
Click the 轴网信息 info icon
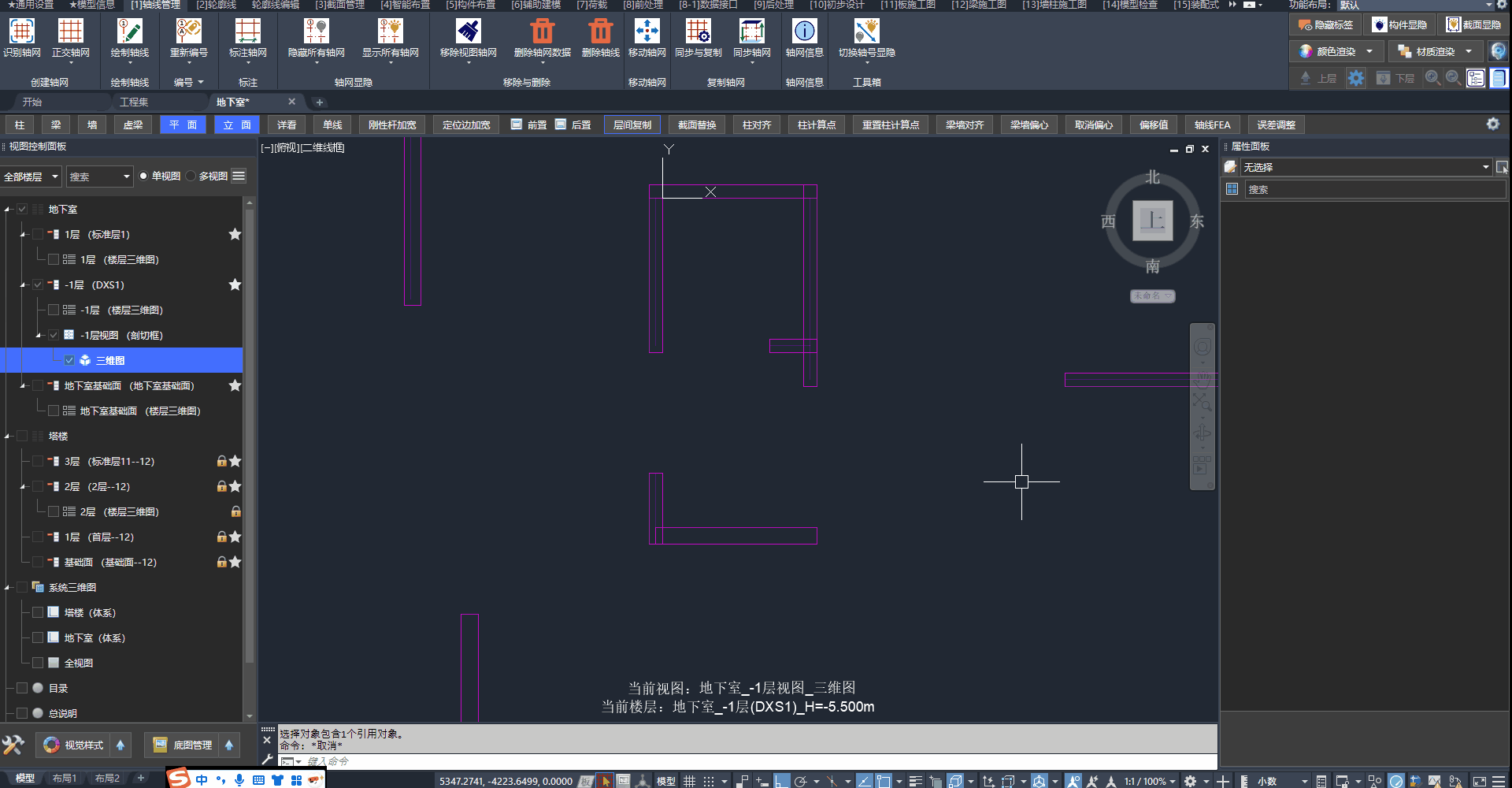(804, 32)
